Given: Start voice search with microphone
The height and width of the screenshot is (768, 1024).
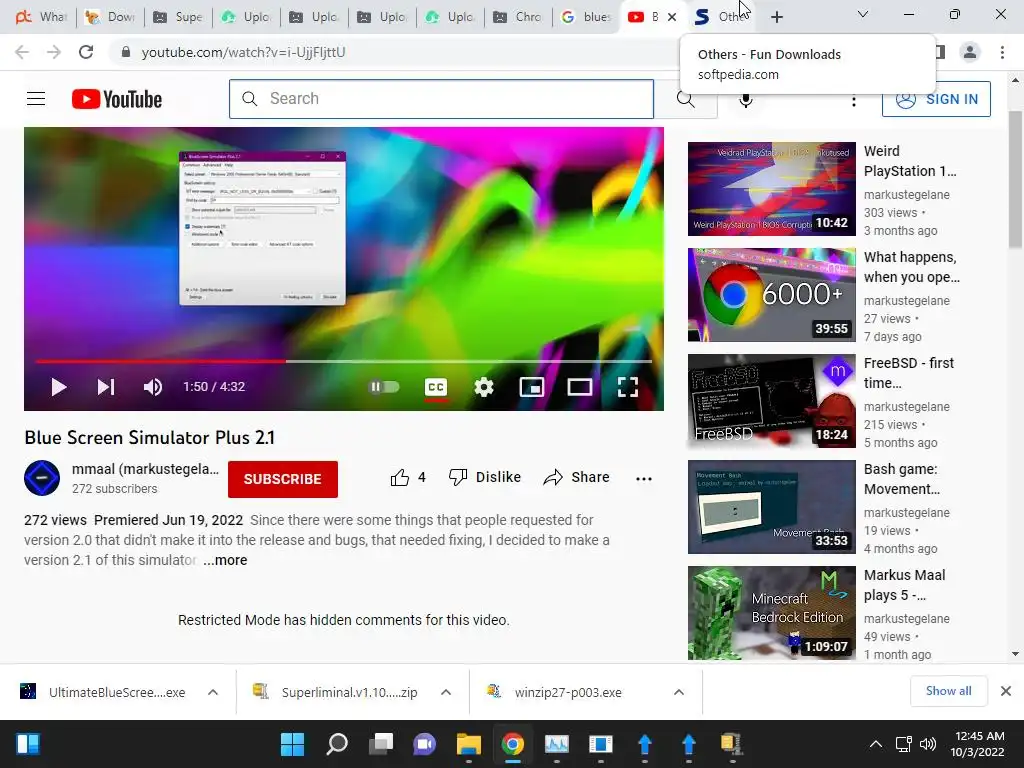Looking at the screenshot, I should (x=746, y=99).
